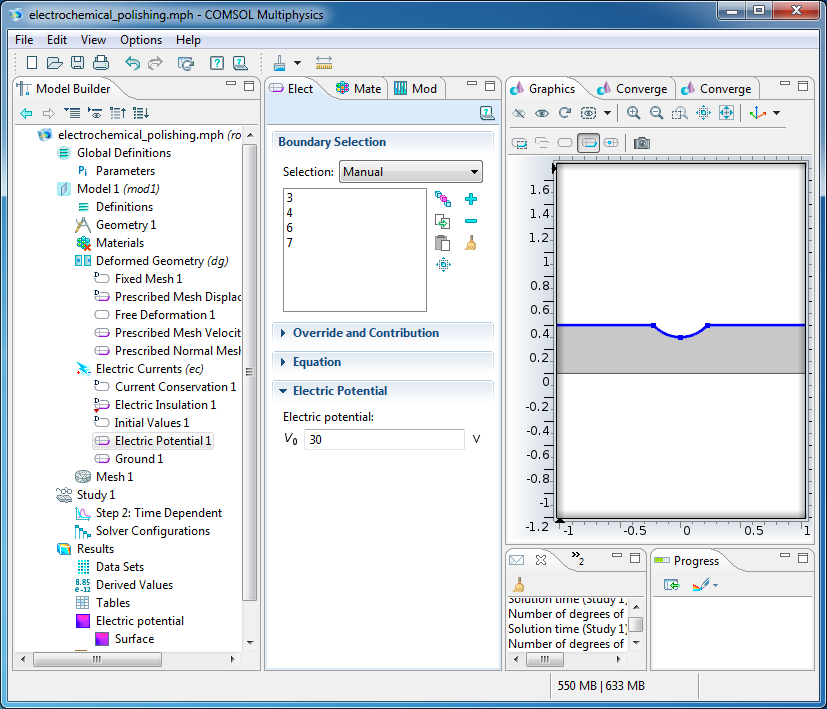Select Mesh 1 node in tree
827x709 pixels.
pyautogui.click(x=104, y=477)
